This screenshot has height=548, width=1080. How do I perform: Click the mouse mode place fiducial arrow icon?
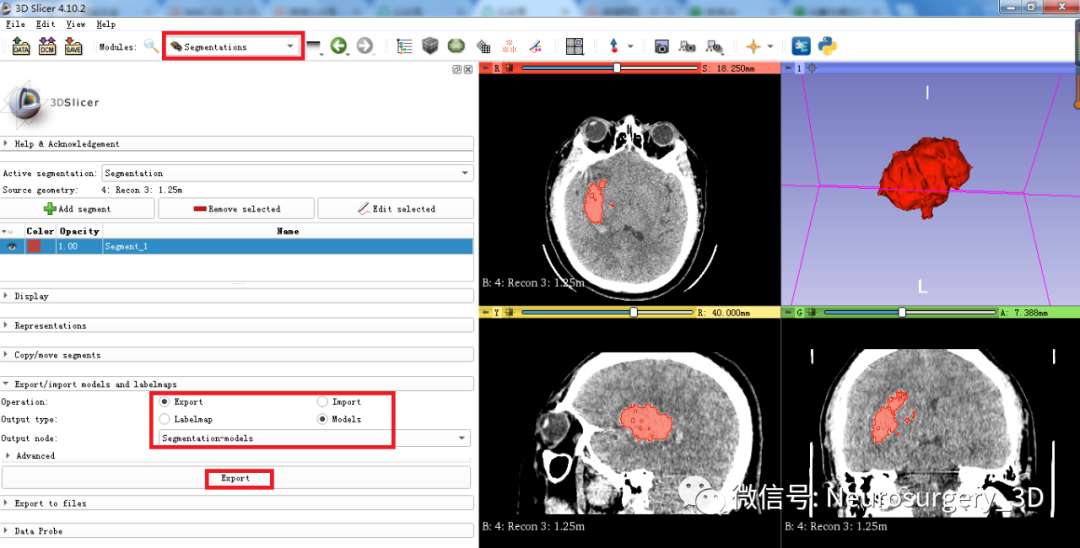(614, 47)
